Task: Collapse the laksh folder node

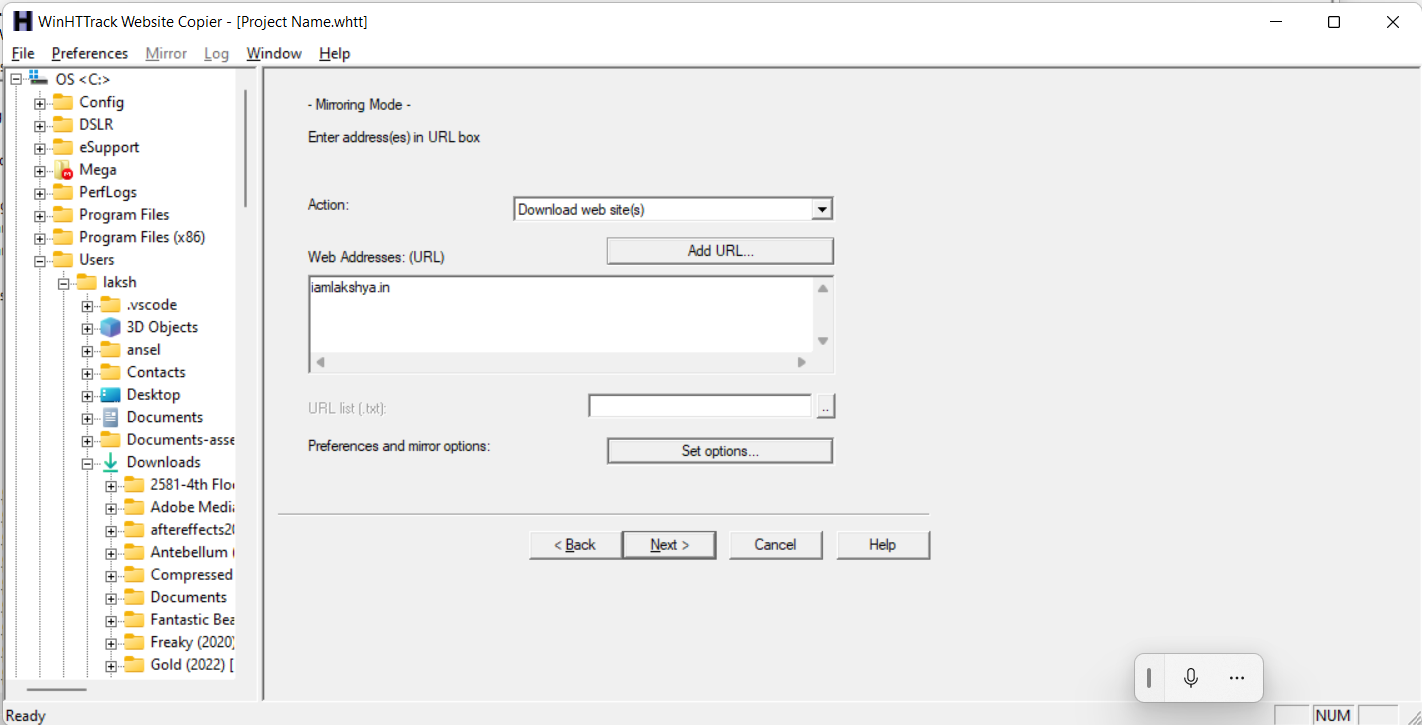Action: pos(63,283)
